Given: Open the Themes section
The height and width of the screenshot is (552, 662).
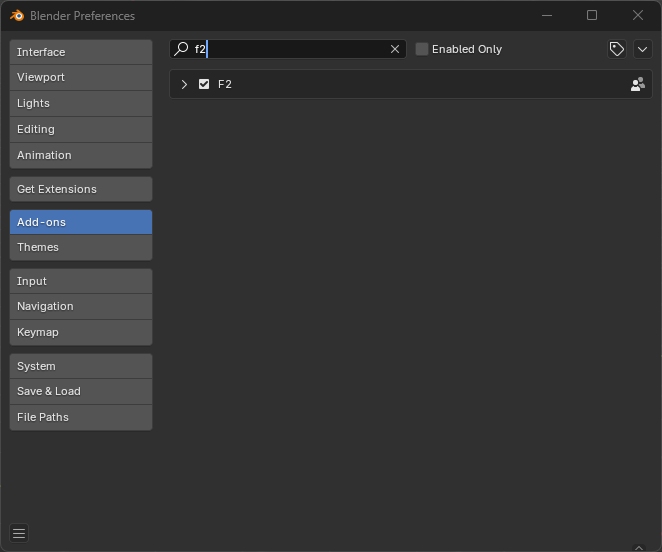Looking at the screenshot, I should pyautogui.click(x=81, y=247).
